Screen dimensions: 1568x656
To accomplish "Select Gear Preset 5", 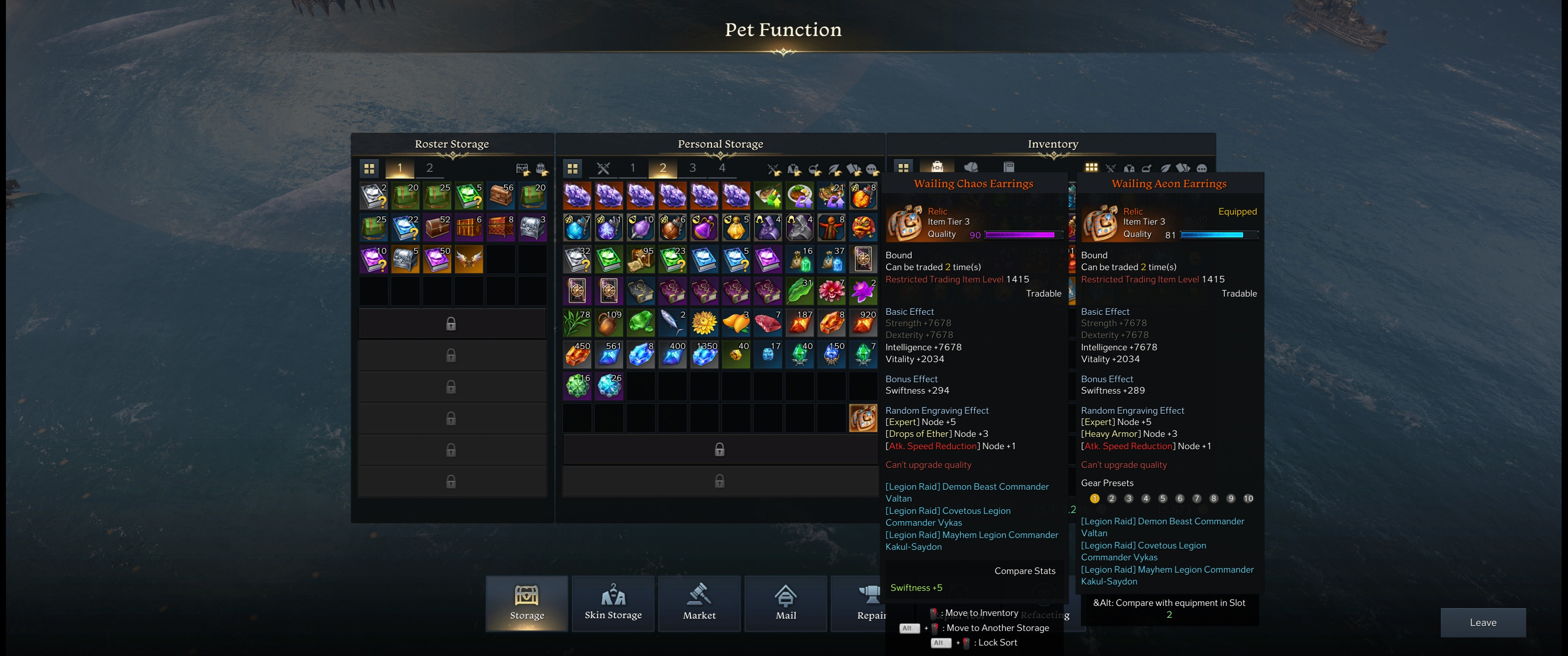I will [1163, 498].
